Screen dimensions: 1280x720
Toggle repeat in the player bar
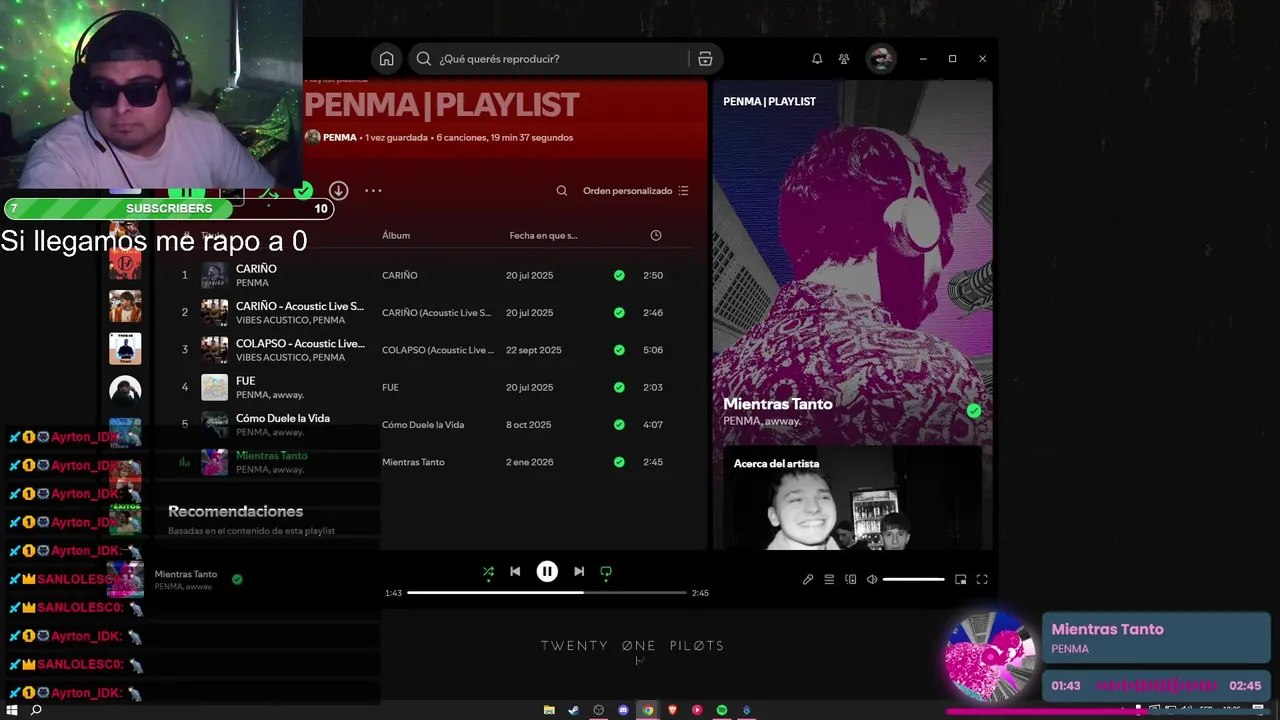tap(606, 572)
